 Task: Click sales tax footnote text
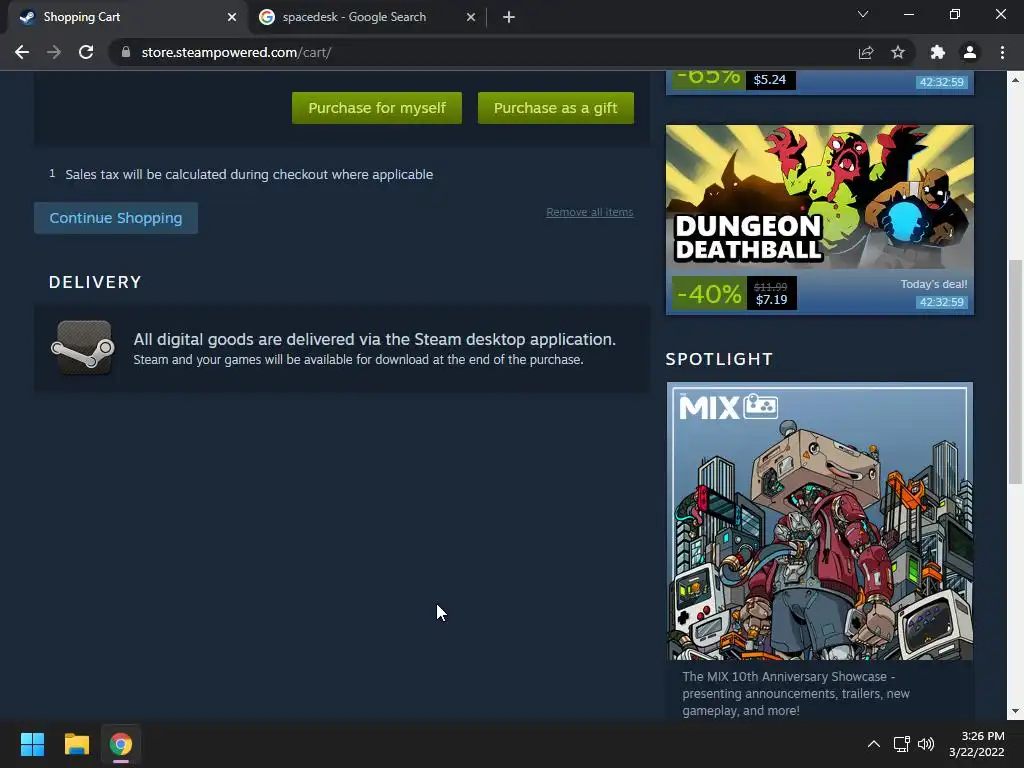click(249, 174)
